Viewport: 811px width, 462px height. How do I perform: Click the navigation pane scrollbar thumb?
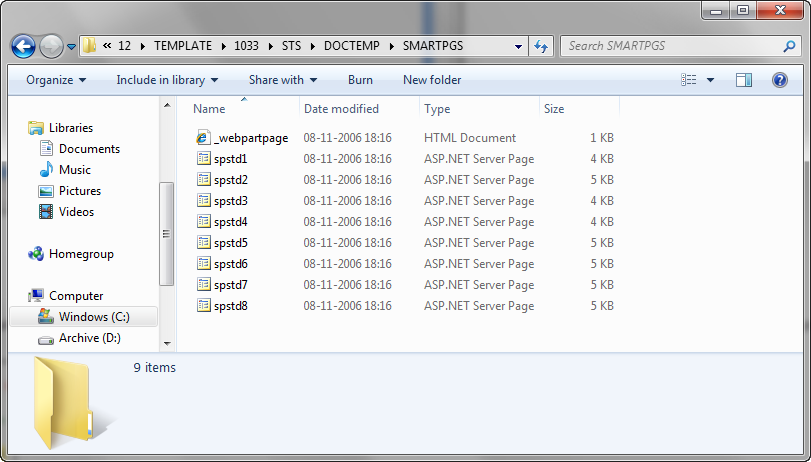[x=167, y=233]
